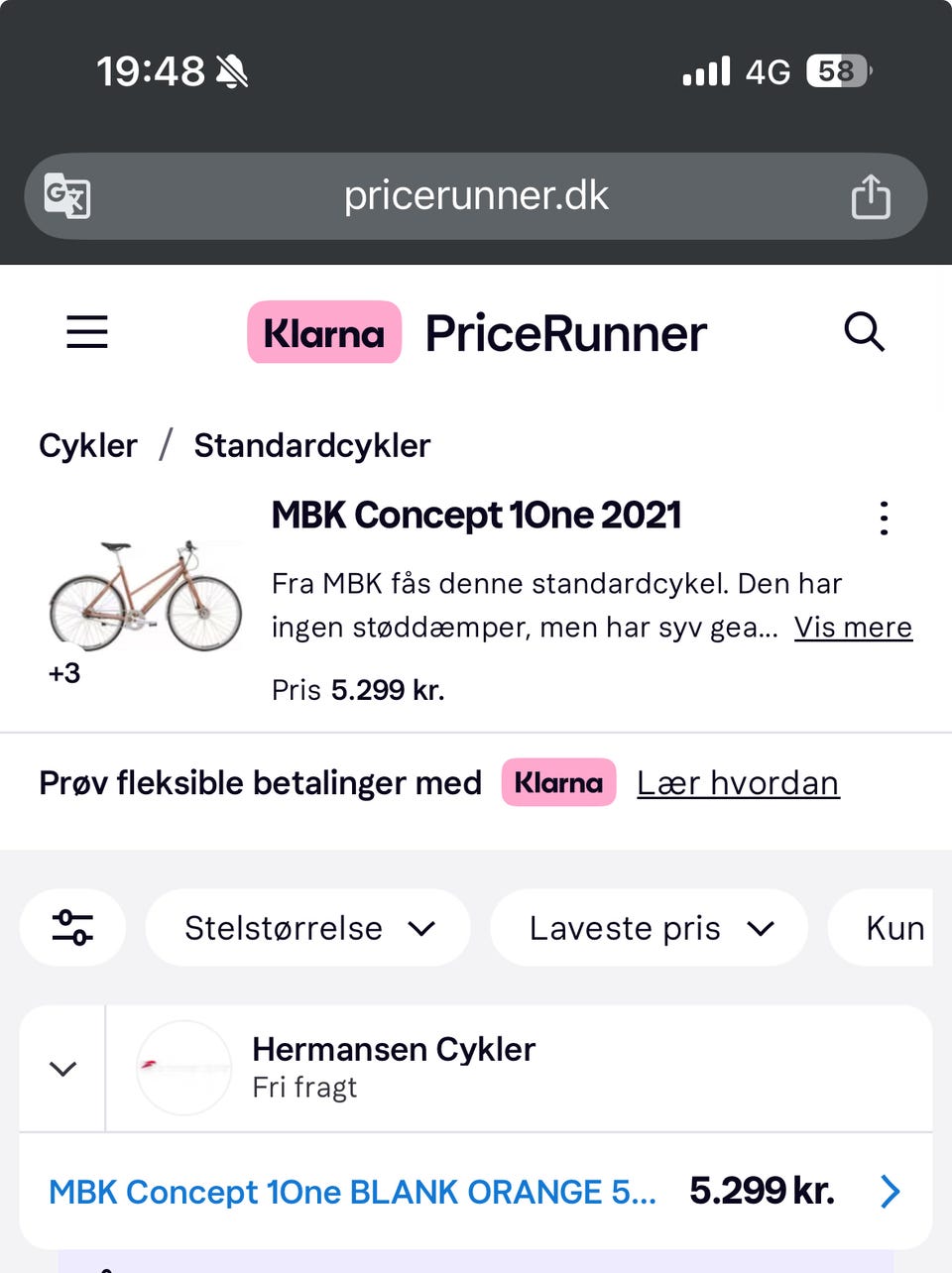Screen dimensions: 952x1273
Task: Open the filter settings sliders icon
Action: 72,928
